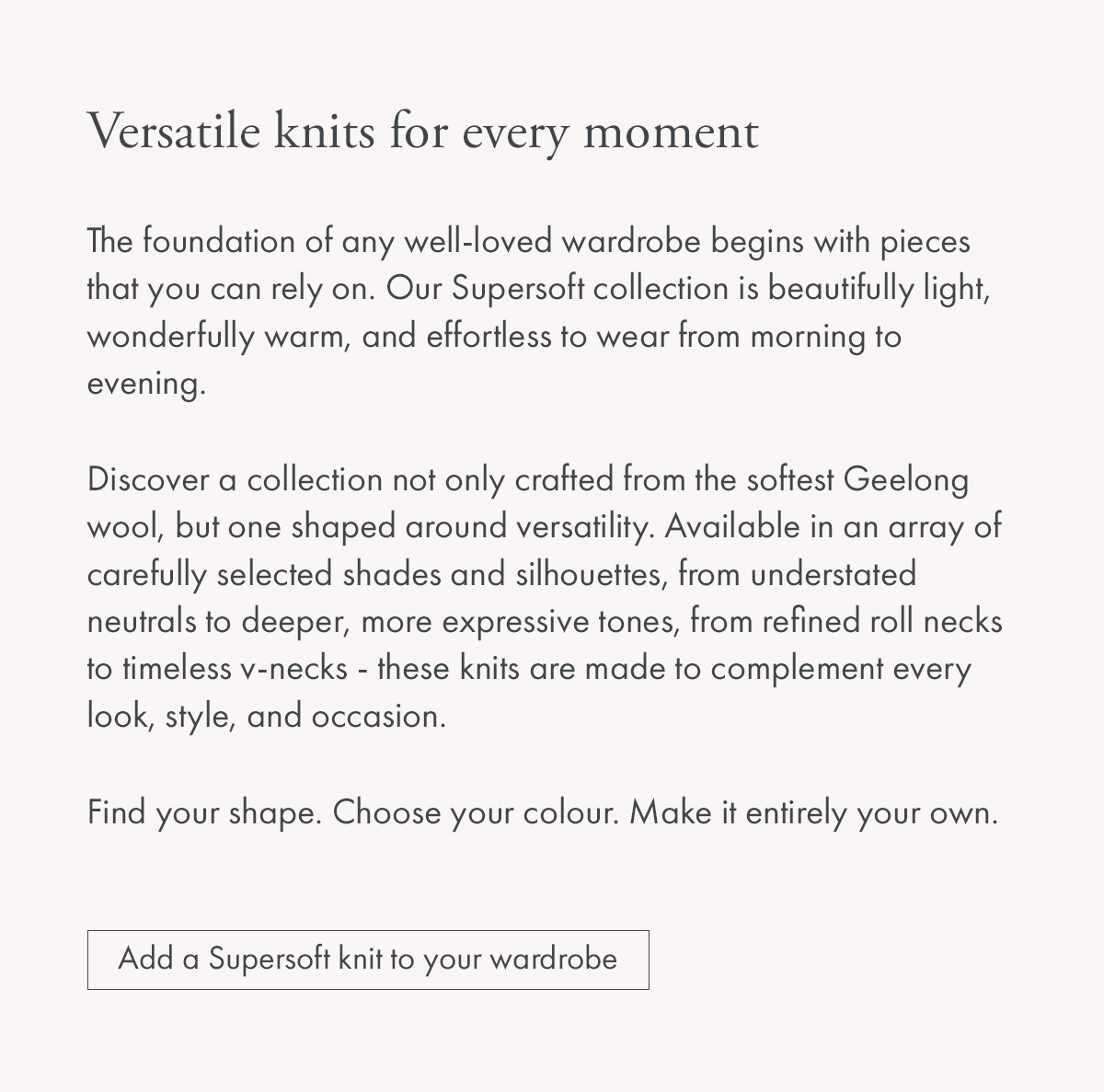
Task: Click the paragraph starting 'The foundation of any'
Action: (539, 312)
